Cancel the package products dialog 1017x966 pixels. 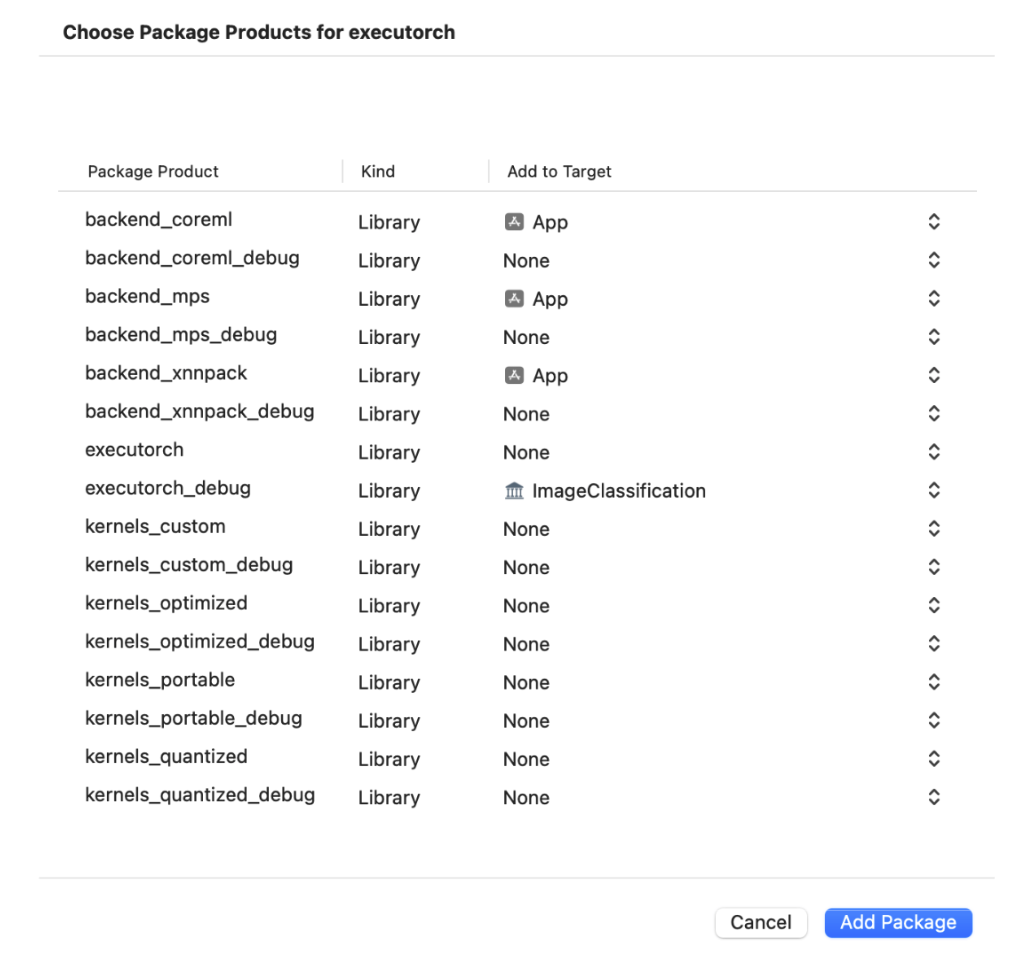(760, 923)
